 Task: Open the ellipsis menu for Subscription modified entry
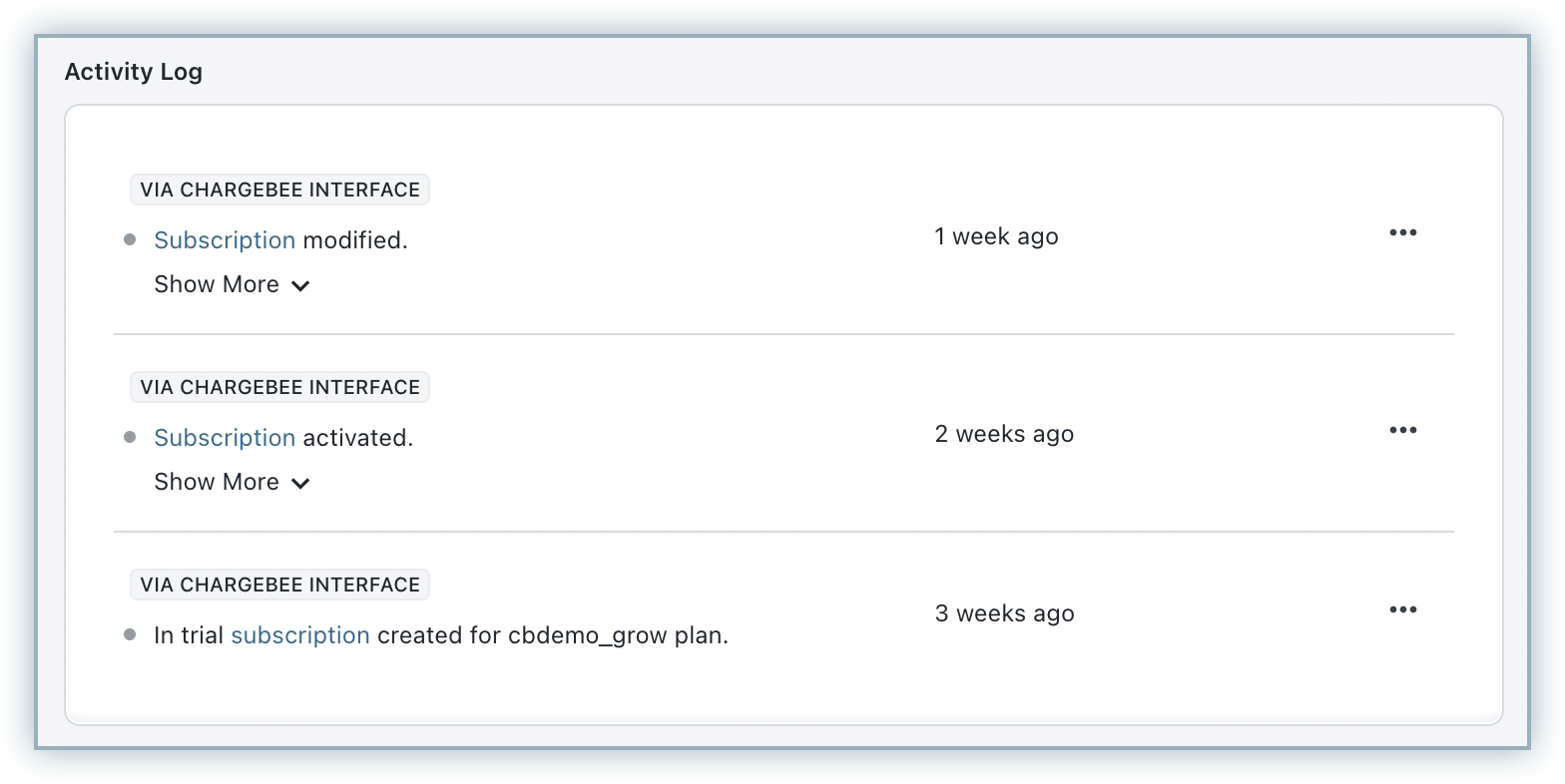coord(1402,233)
